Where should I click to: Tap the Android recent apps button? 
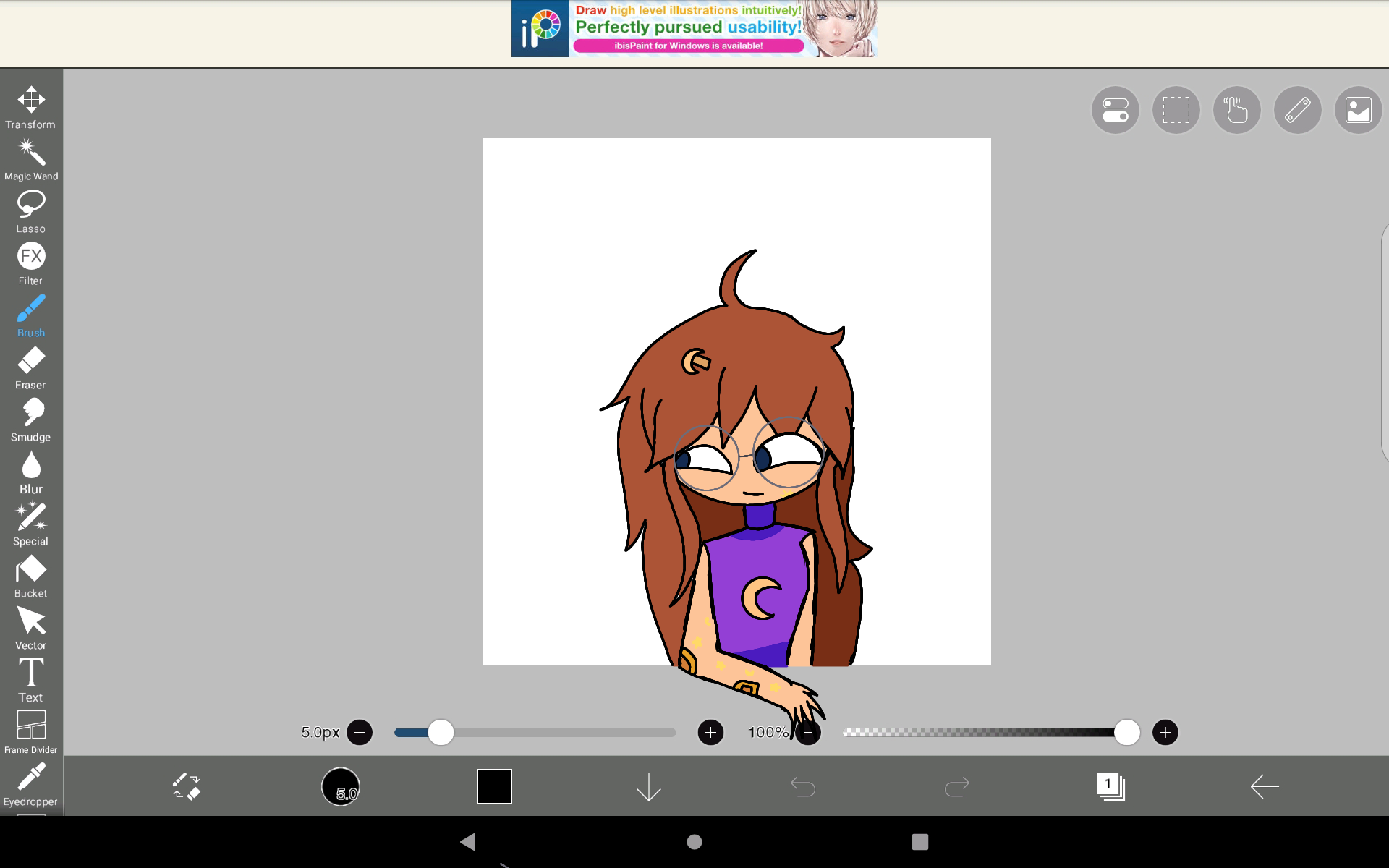920,842
